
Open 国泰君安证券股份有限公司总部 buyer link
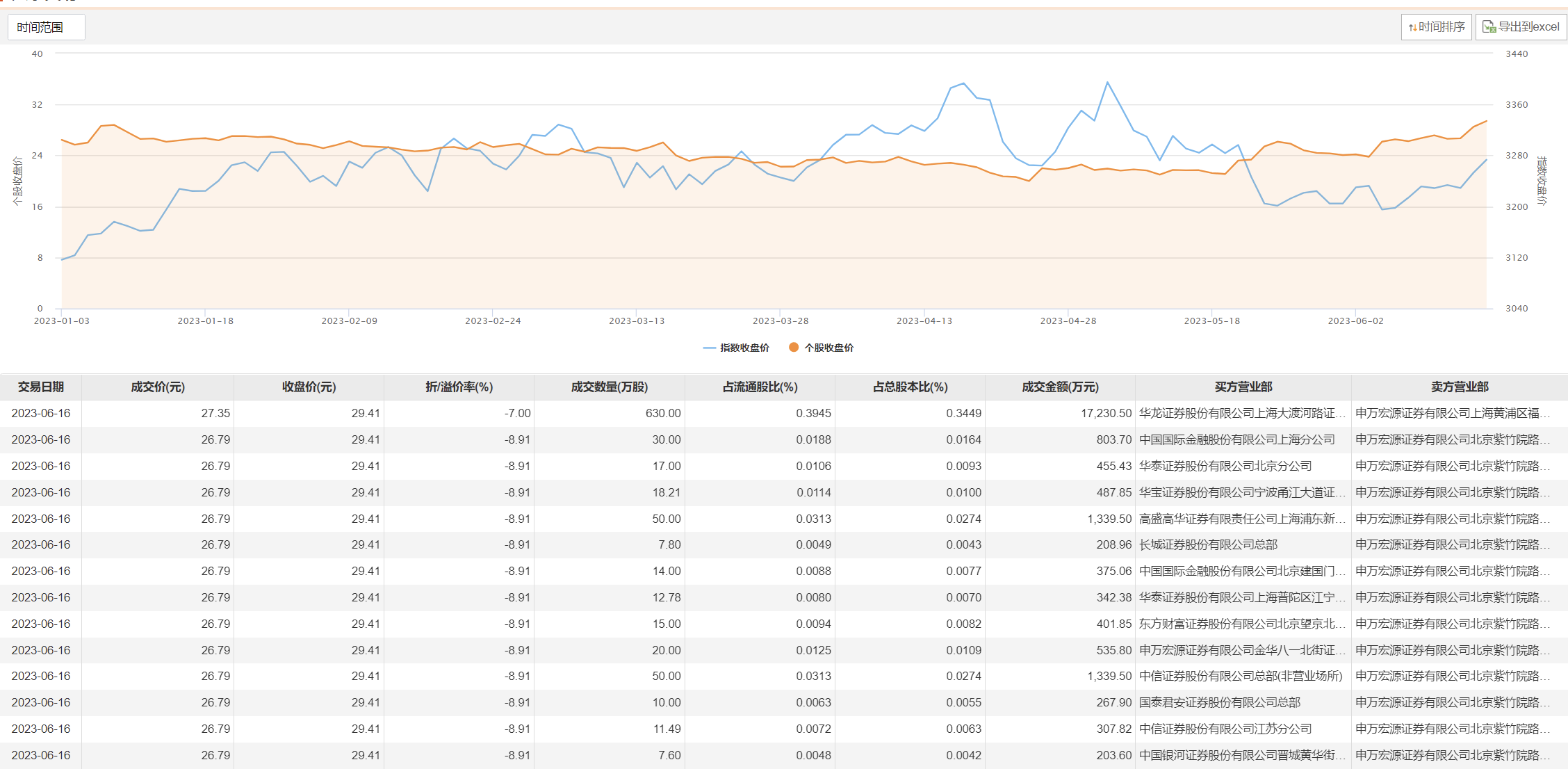click(x=1219, y=702)
